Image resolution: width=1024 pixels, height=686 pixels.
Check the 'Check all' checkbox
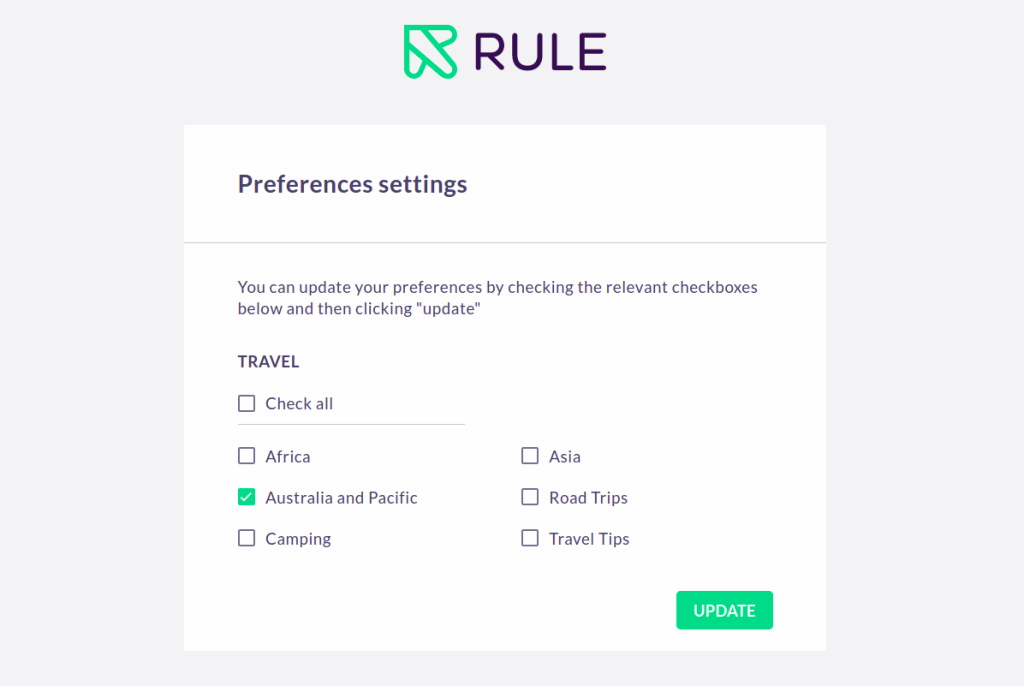[246, 403]
